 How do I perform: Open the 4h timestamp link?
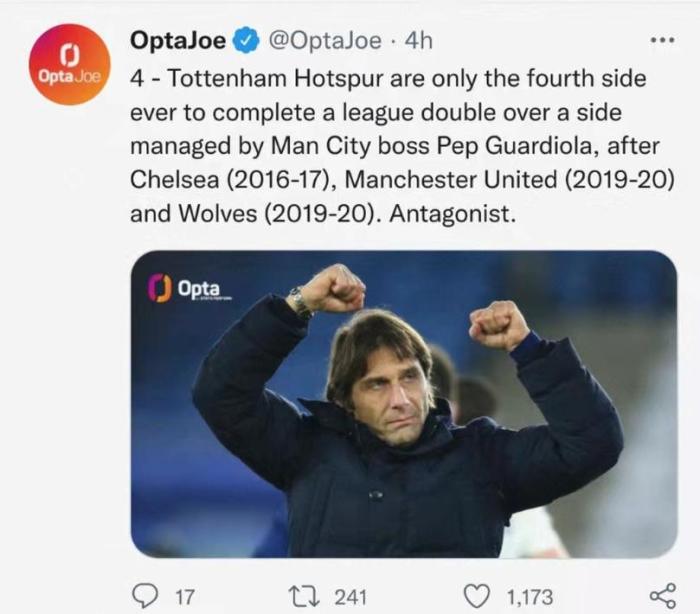pyautogui.click(x=420, y=41)
